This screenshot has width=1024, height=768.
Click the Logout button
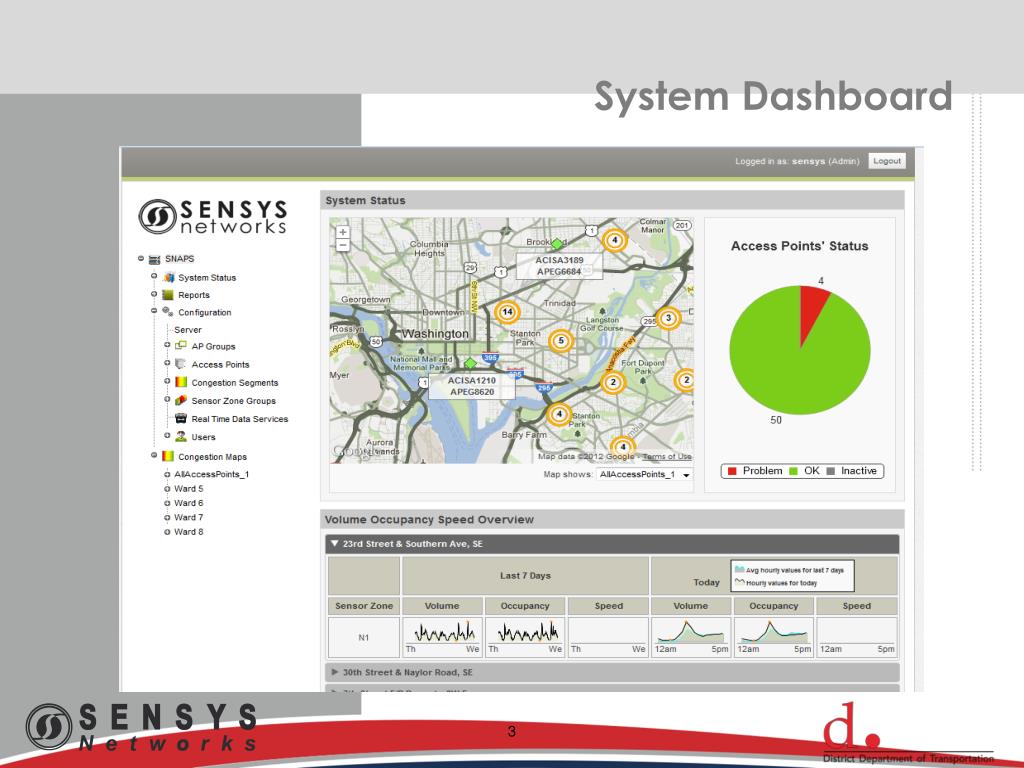(x=887, y=161)
